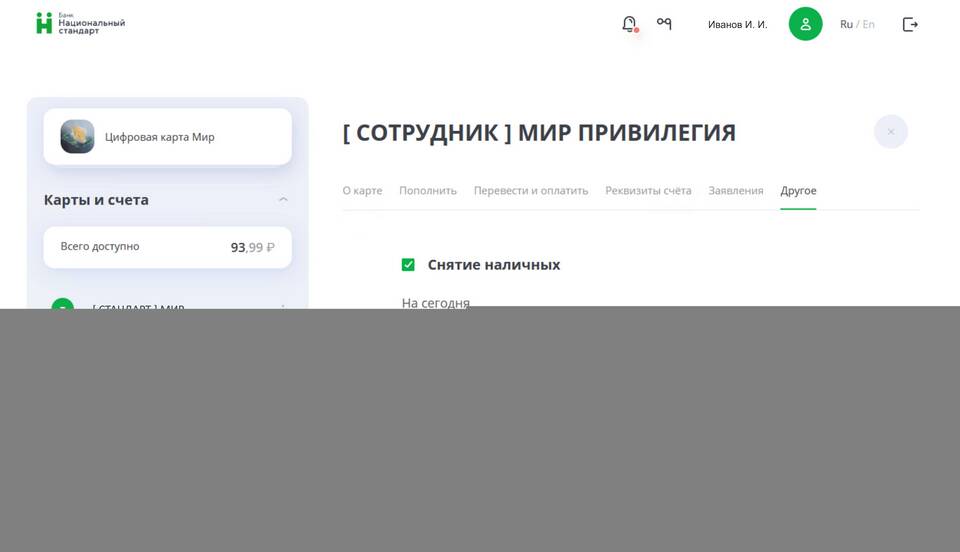Viewport: 960px width, 552px height.
Task: Open the notifications bell icon
Action: coord(629,24)
